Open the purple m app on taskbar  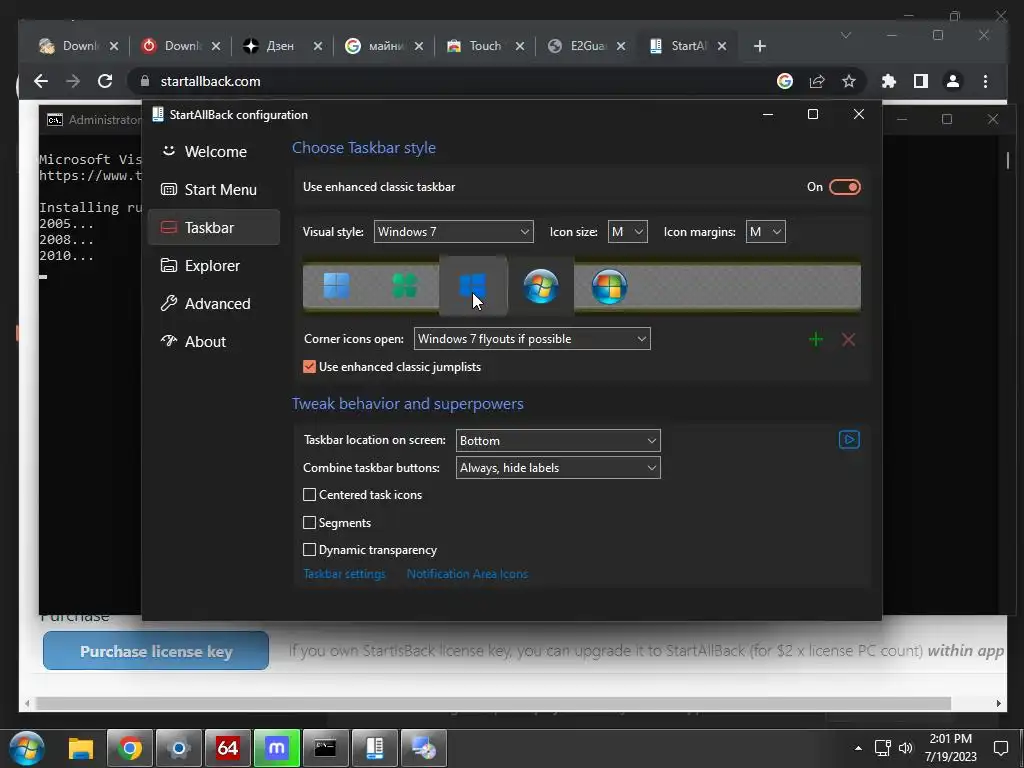pos(277,748)
